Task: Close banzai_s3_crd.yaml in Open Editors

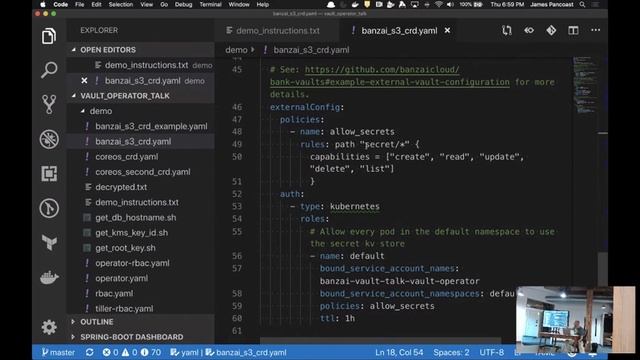Action: tap(84, 80)
